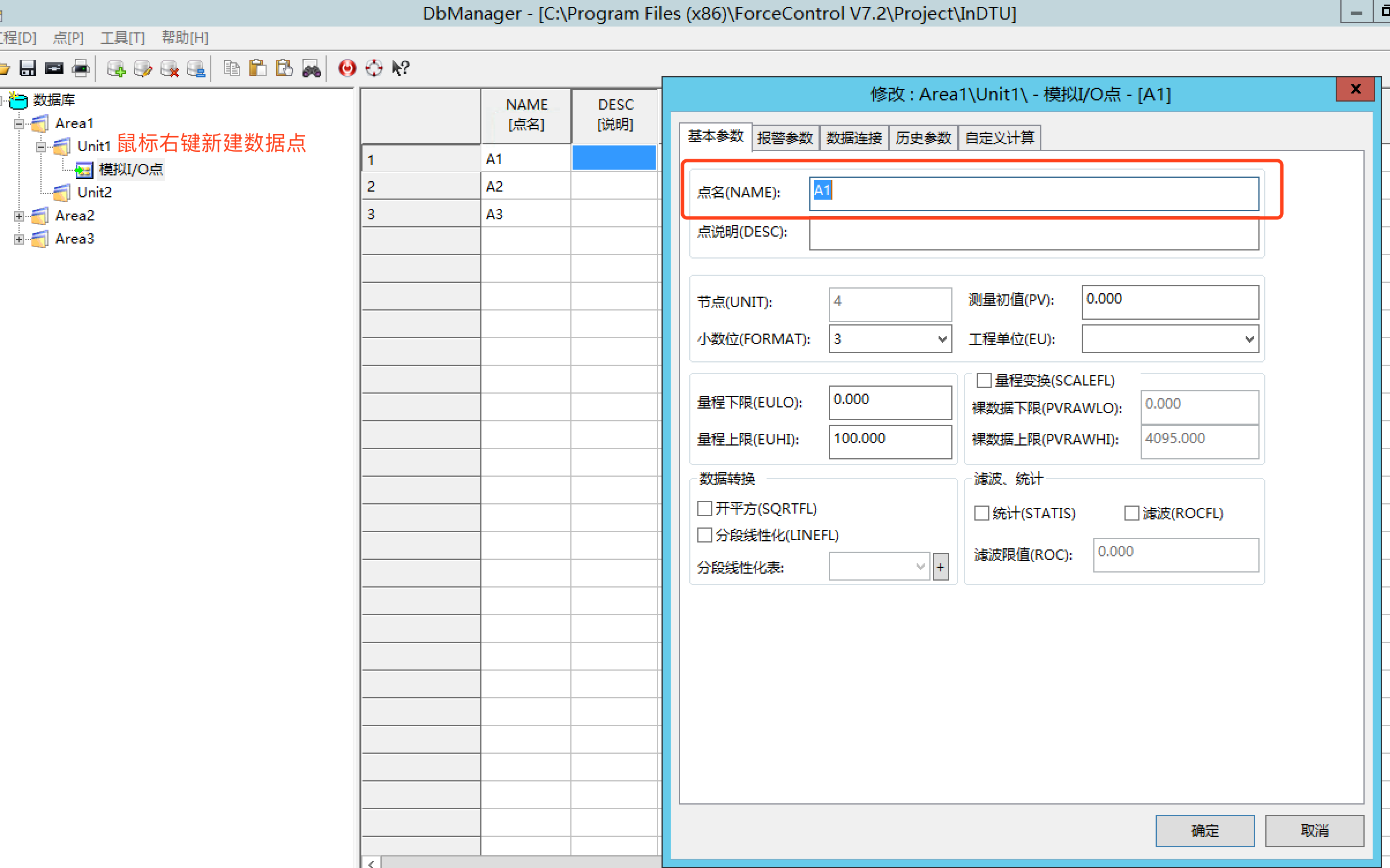Viewport: 1390px width, 868px height.
Task: Click the Save floppy disk toolbar icon
Action: click(27, 69)
